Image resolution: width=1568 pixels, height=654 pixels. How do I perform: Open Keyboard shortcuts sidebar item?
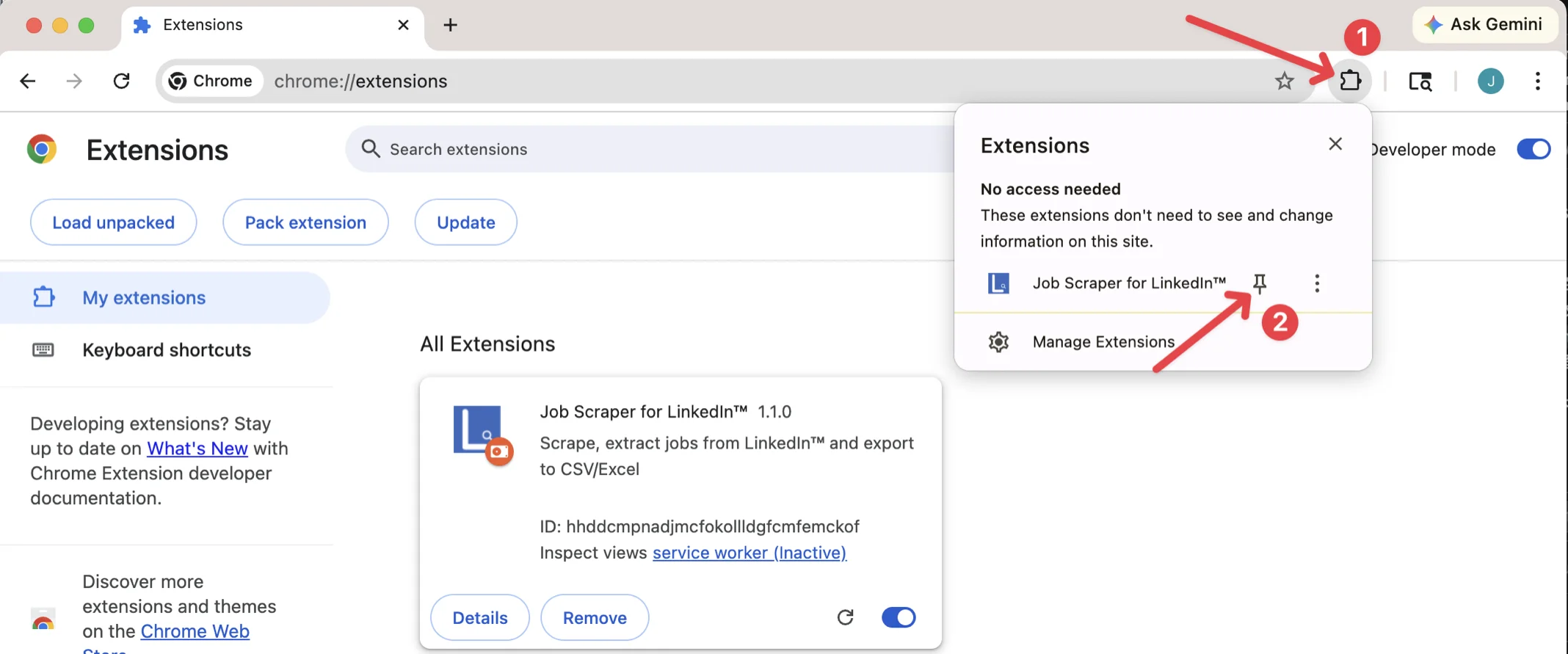click(x=166, y=350)
